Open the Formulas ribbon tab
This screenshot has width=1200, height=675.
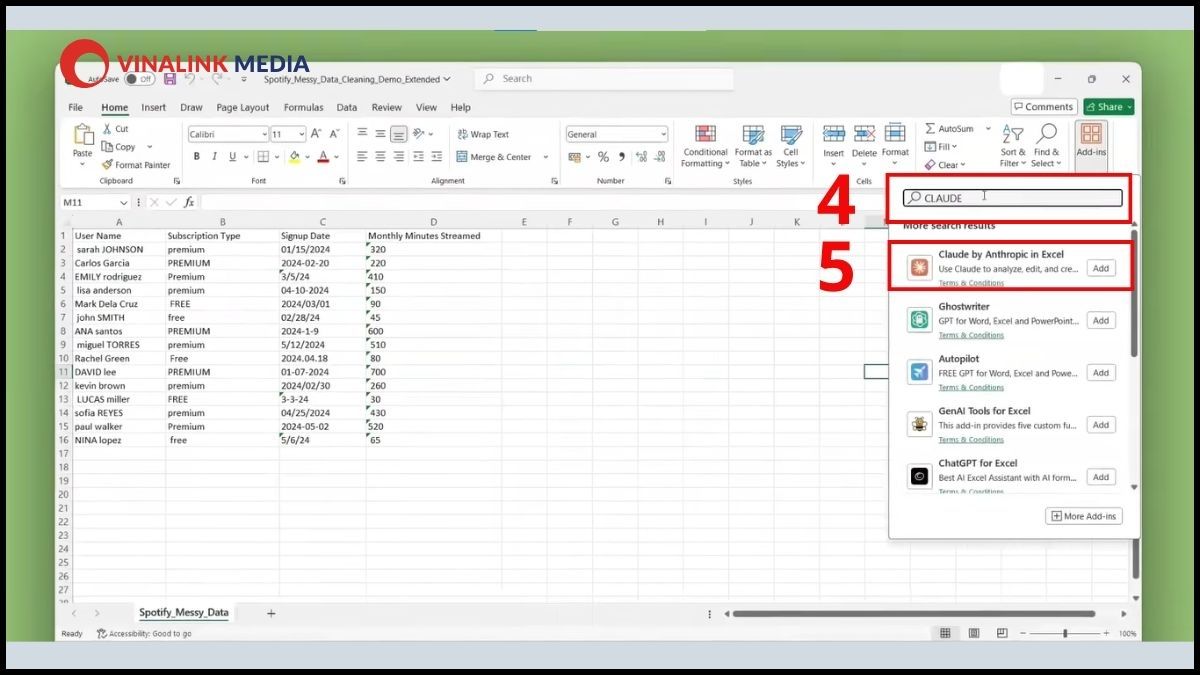point(303,107)
